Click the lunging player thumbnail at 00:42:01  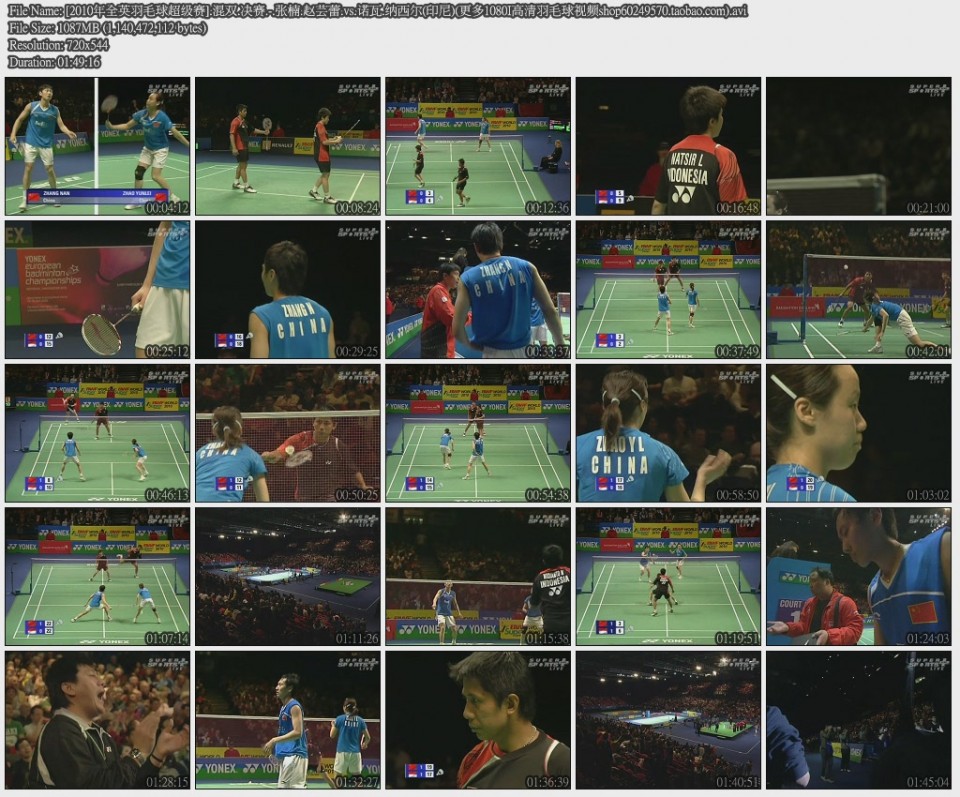[858, 290]
